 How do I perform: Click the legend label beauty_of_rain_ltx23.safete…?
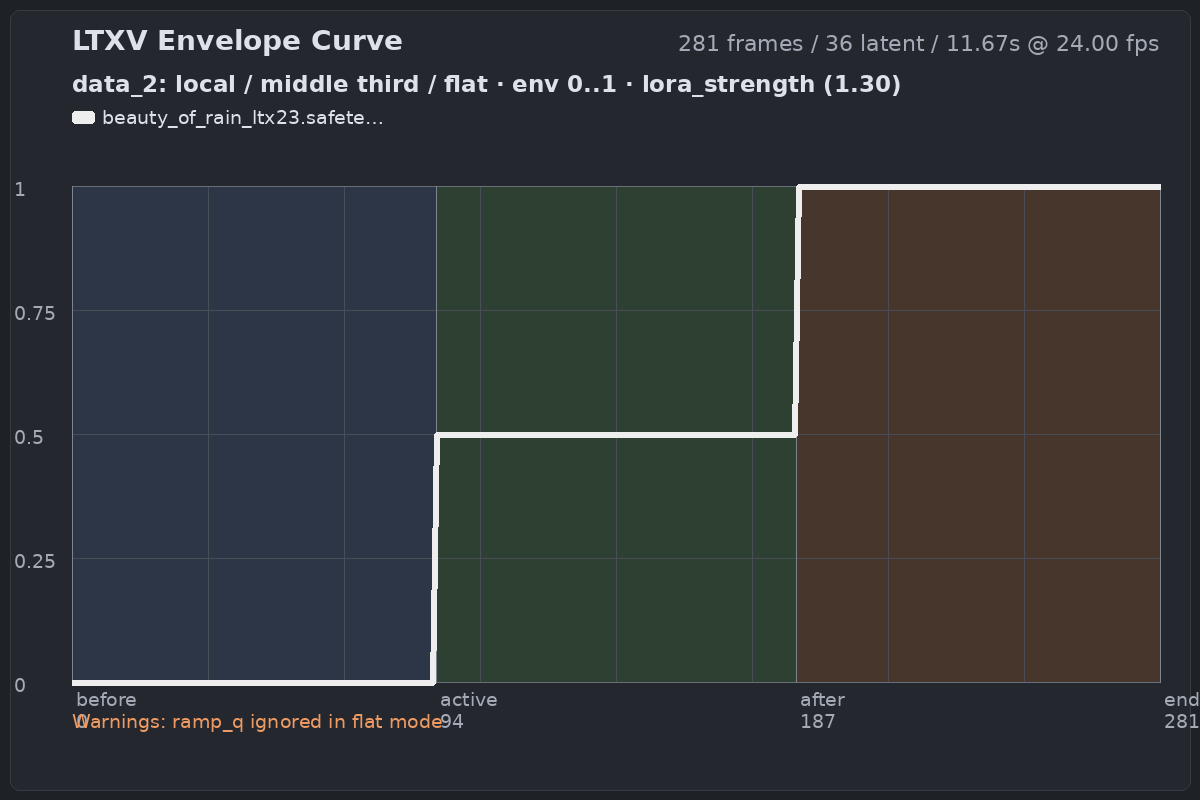pos(242,118)
